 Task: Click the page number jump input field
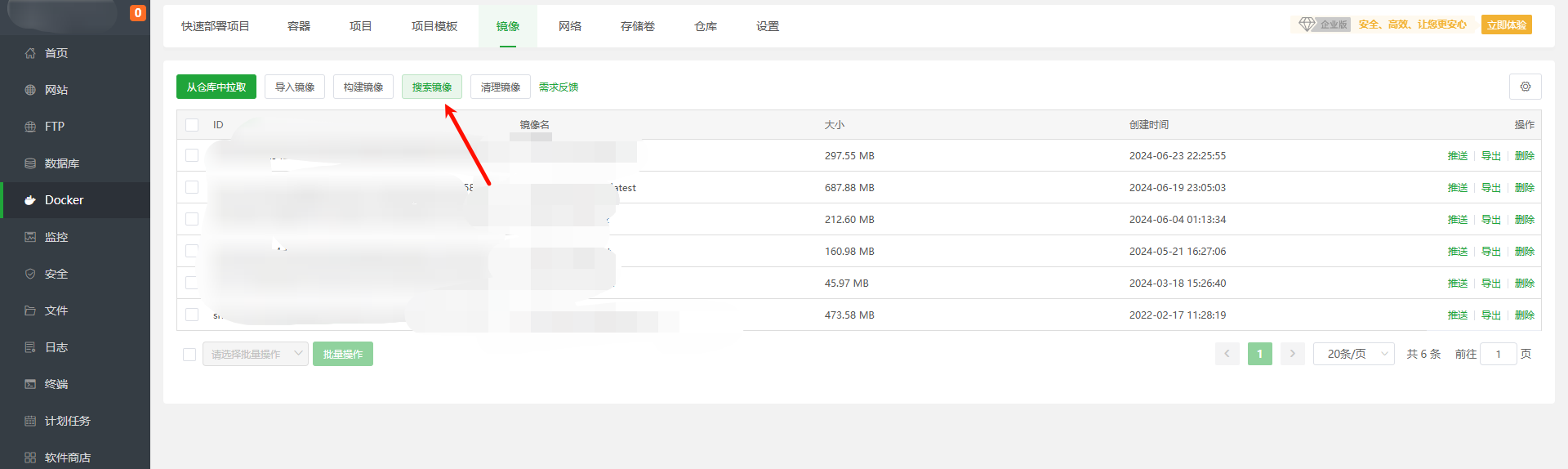[1498, 354]
